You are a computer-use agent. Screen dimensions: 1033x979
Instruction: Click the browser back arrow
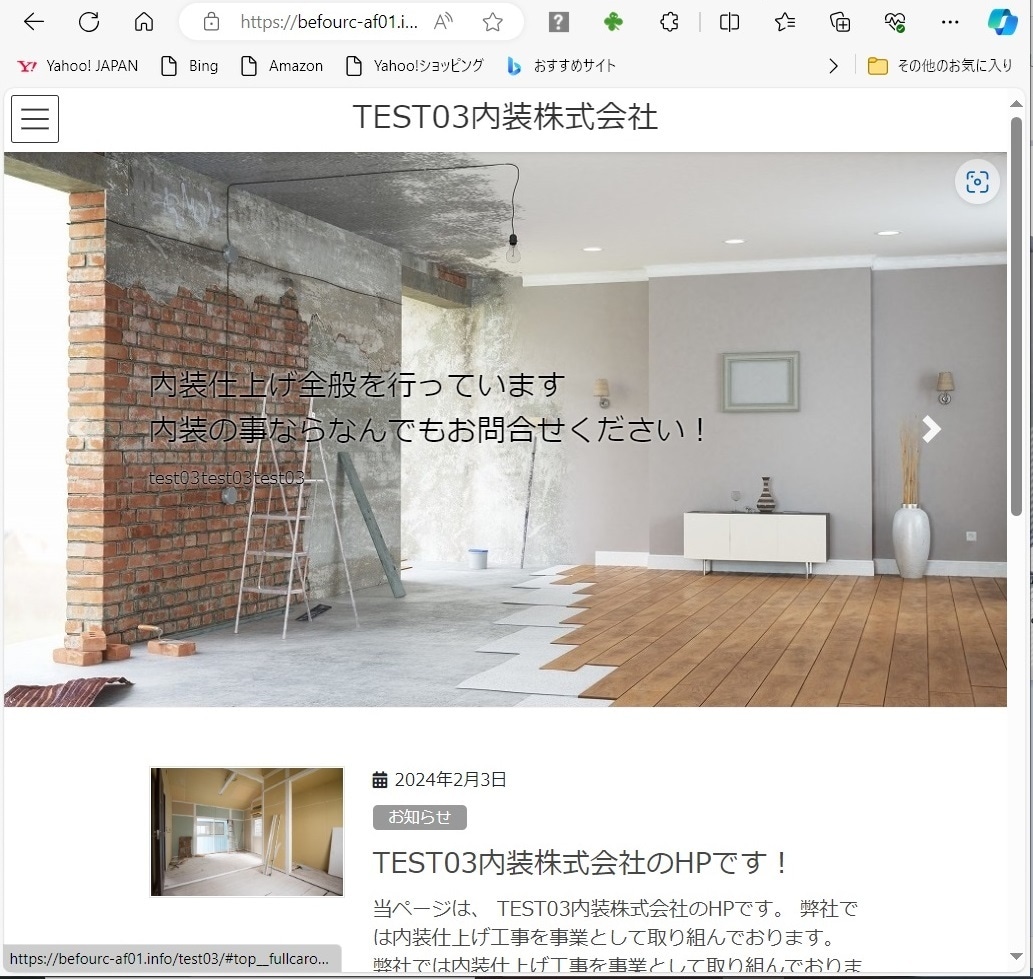pyautogui.click(x=34, y=22)
